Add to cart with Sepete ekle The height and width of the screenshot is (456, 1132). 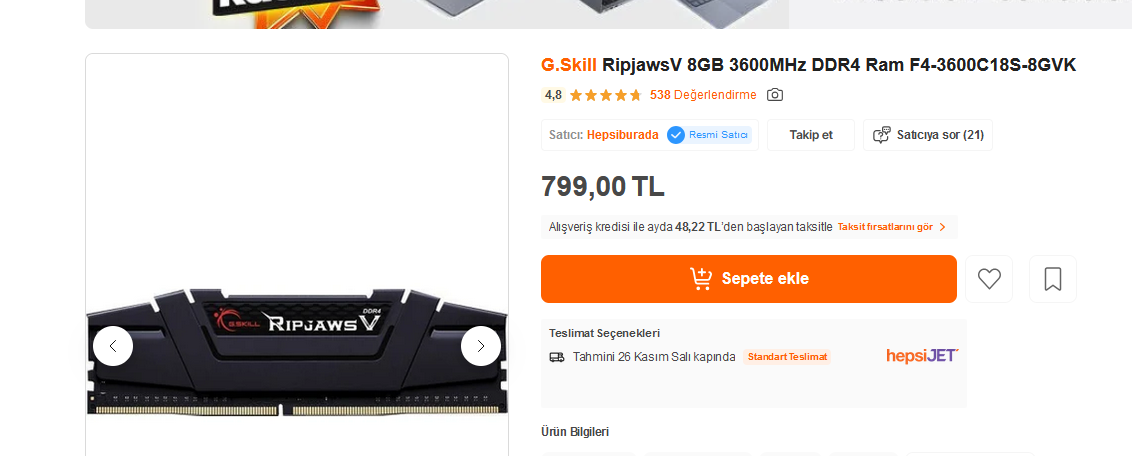pyautogui.click(x=749, y=279)
